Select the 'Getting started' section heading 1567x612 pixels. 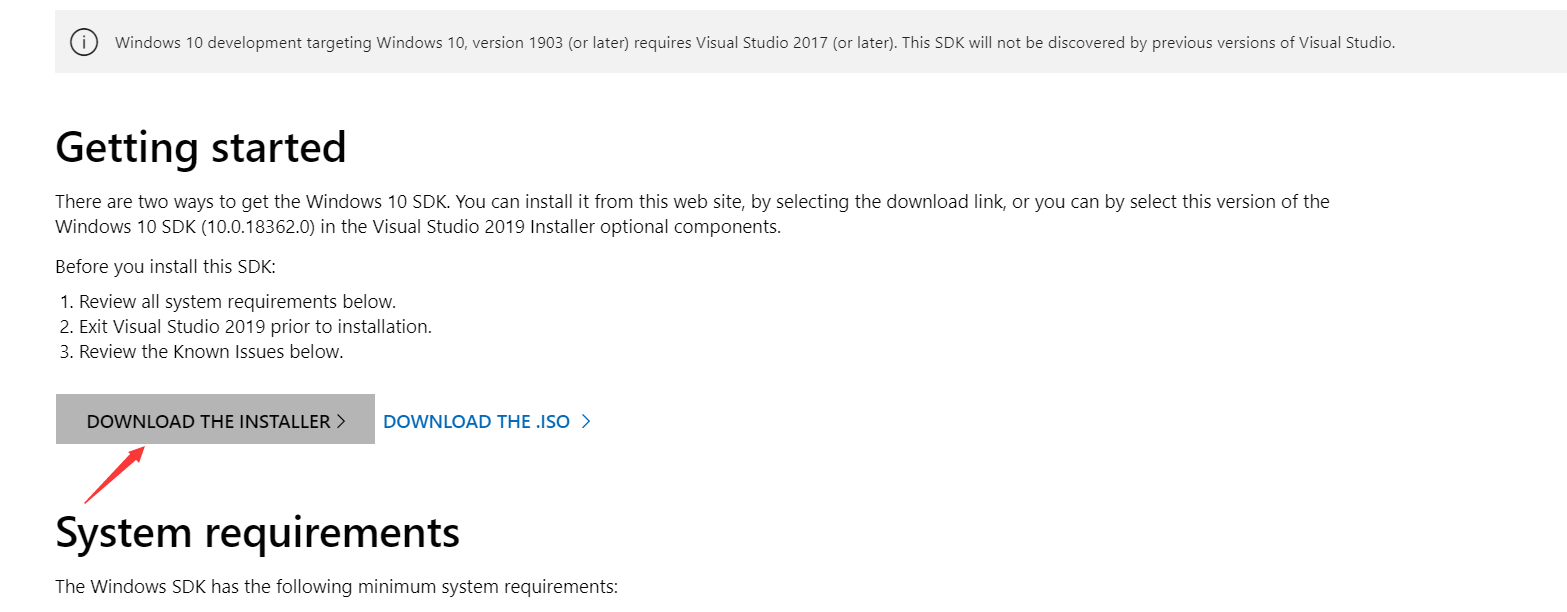coord(200,146)
